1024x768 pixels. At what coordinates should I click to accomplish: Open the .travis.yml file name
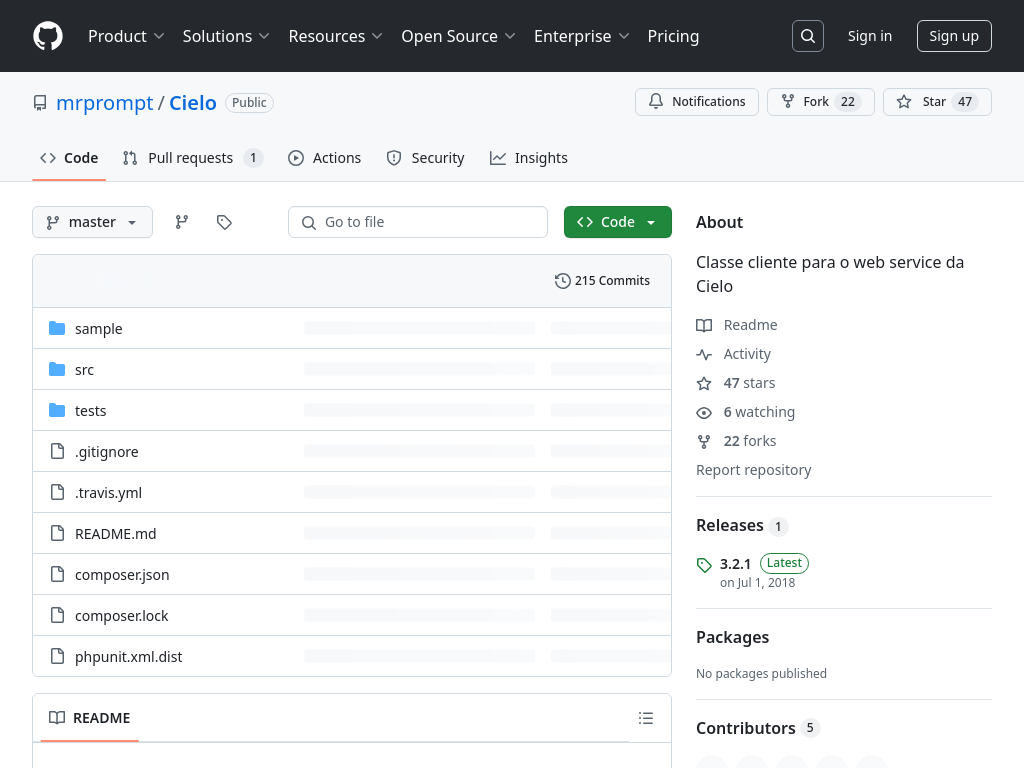pyautogui.click(x=108, y=493)
